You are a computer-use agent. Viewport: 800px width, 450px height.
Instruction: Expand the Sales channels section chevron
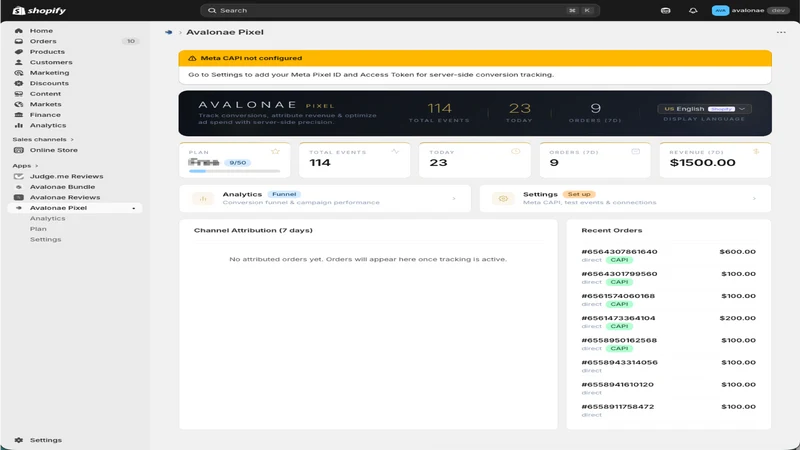(x=72, y=139)
